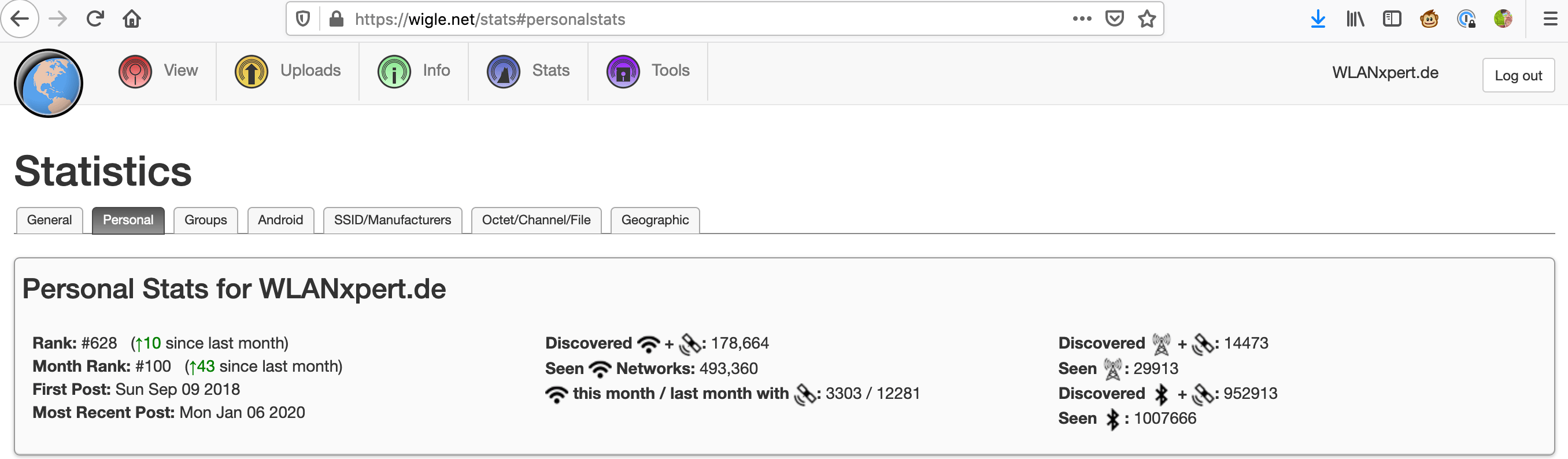The height and width of the screenshot is (459, 1568).
Task: Click the WiGLE globe logo
Action: 49,83
